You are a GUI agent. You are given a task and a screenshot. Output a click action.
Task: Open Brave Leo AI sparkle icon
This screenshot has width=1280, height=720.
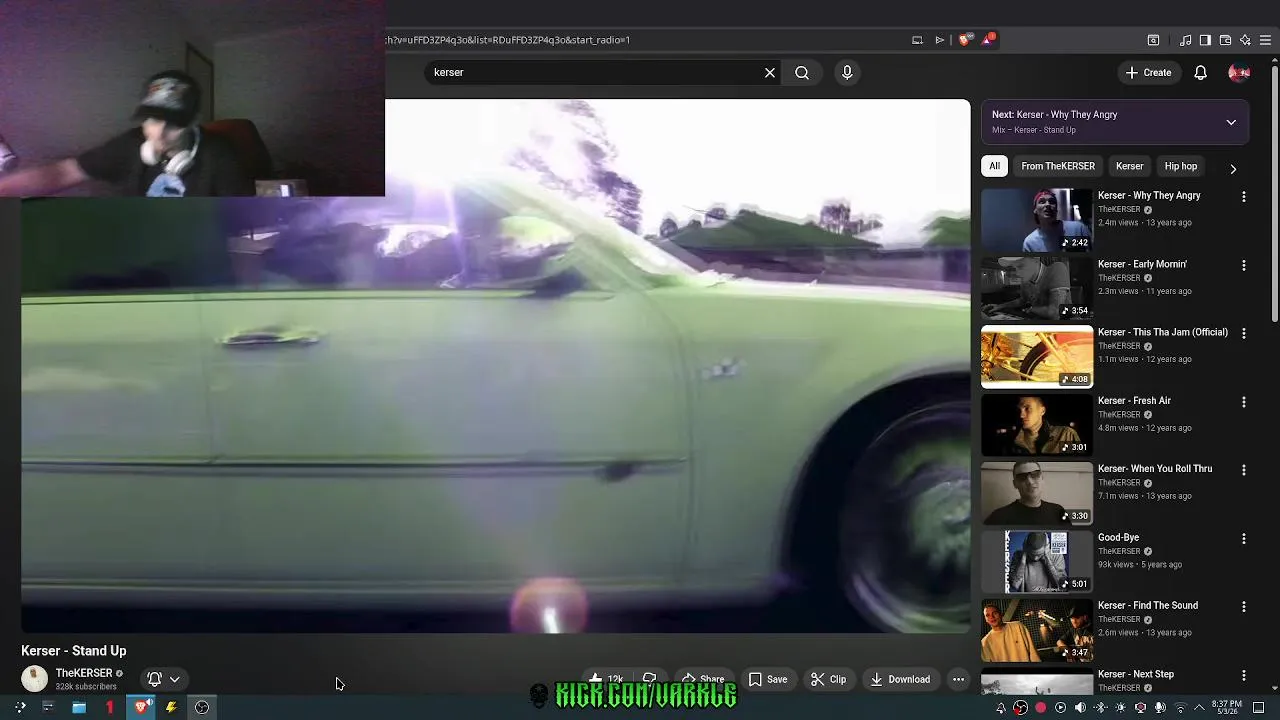[1245, 40]
